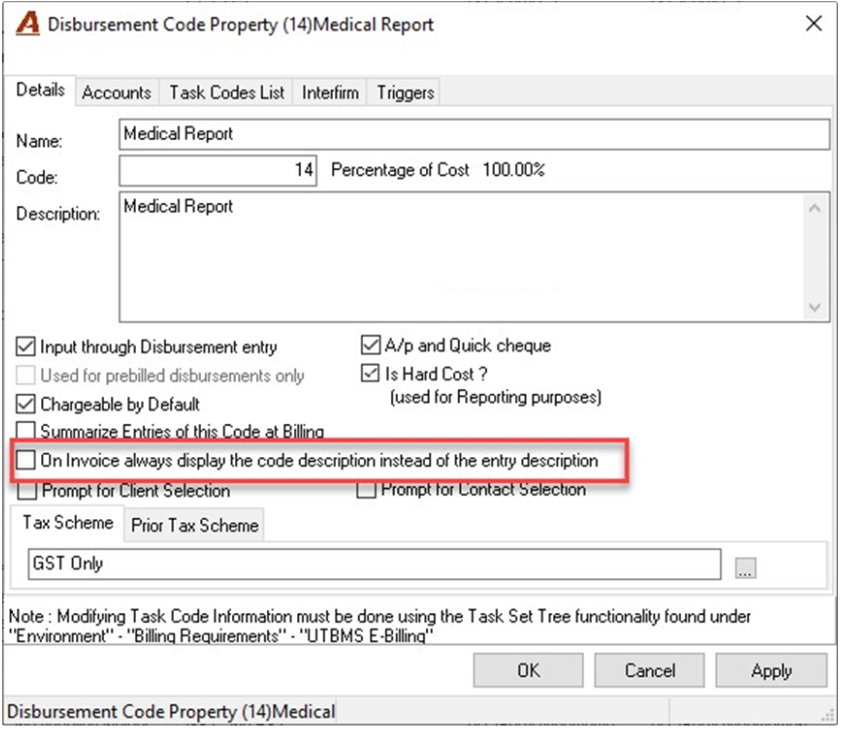Viewport: 844px width, 731px height.
Task: Toggle A/p and Quick cheque checkbox
Action: (x=370, y=345)
